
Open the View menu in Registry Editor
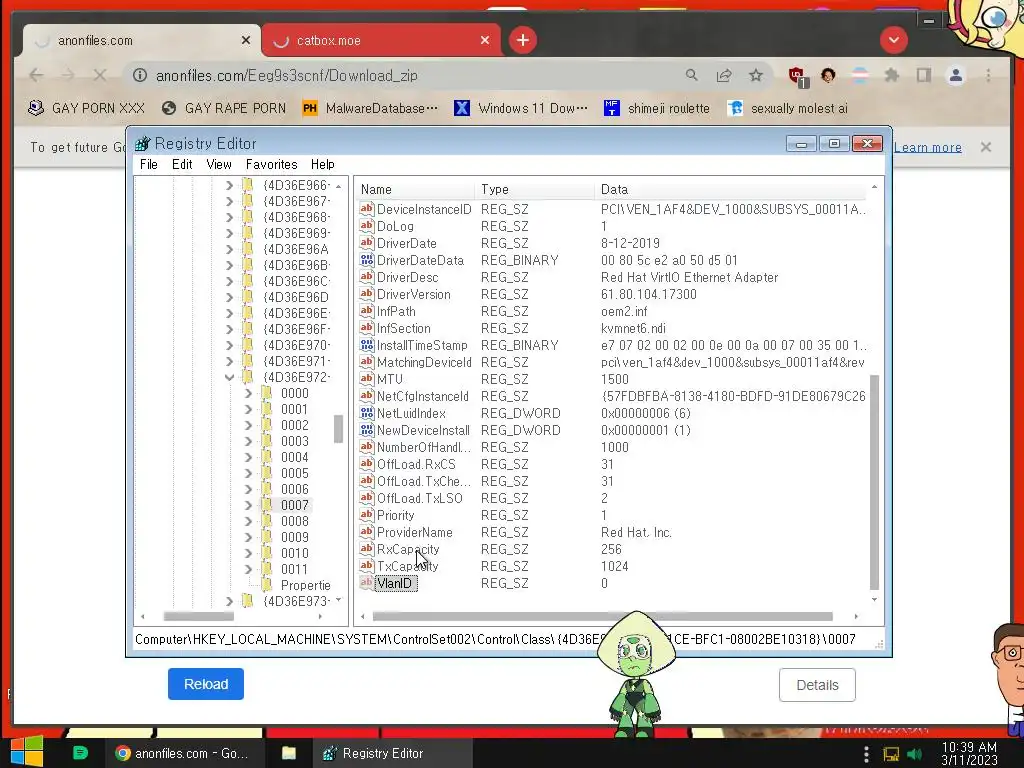[x=219, y=165]
